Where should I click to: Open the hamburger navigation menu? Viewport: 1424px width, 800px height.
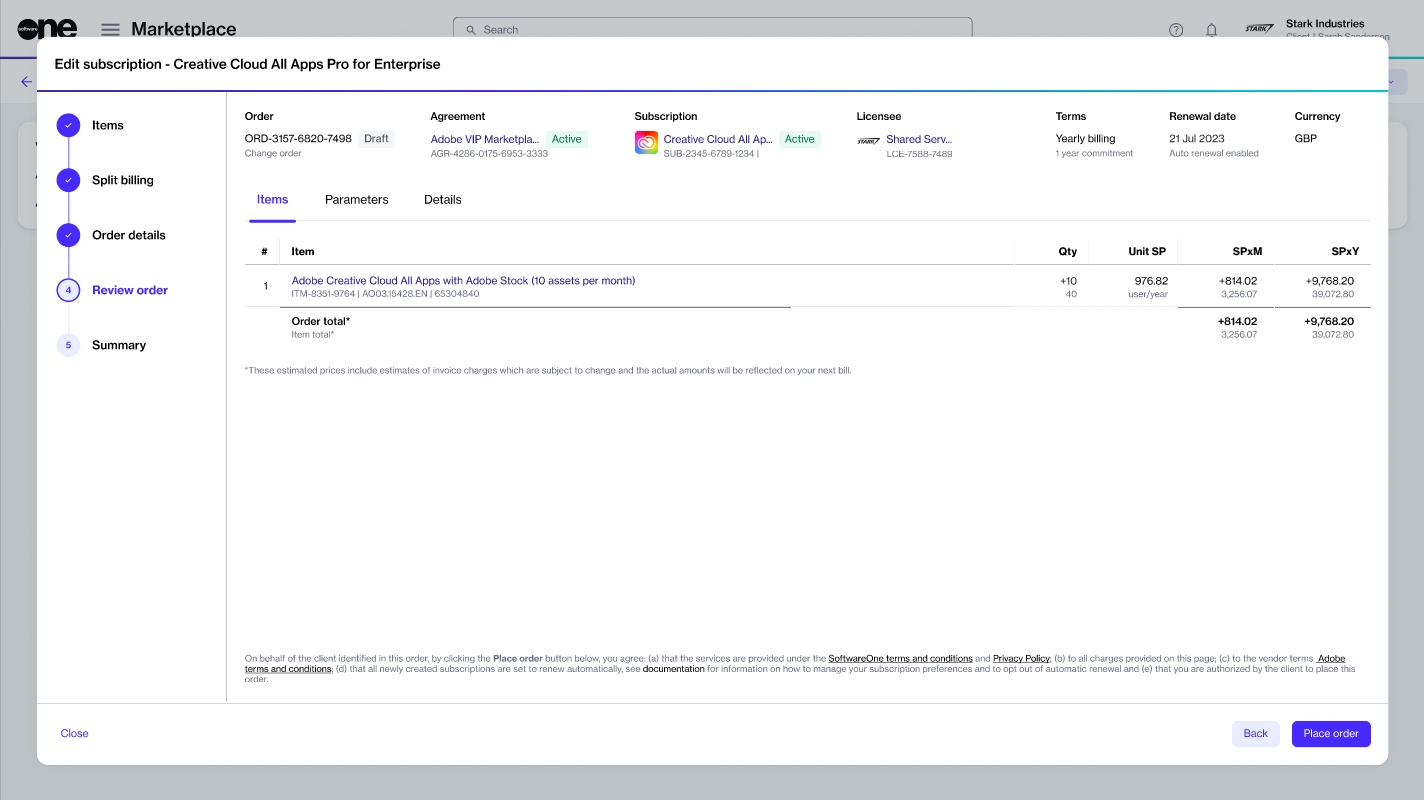coord(111,30)
